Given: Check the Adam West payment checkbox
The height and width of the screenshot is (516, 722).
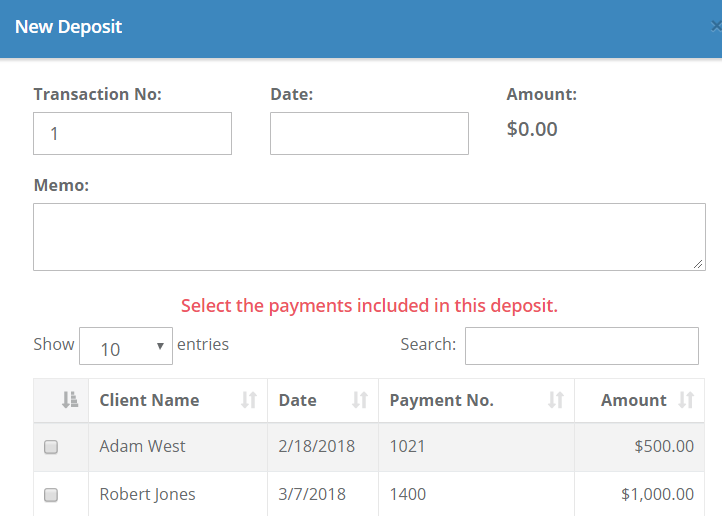Looking at the screenshot, I should tap(51, 447).
